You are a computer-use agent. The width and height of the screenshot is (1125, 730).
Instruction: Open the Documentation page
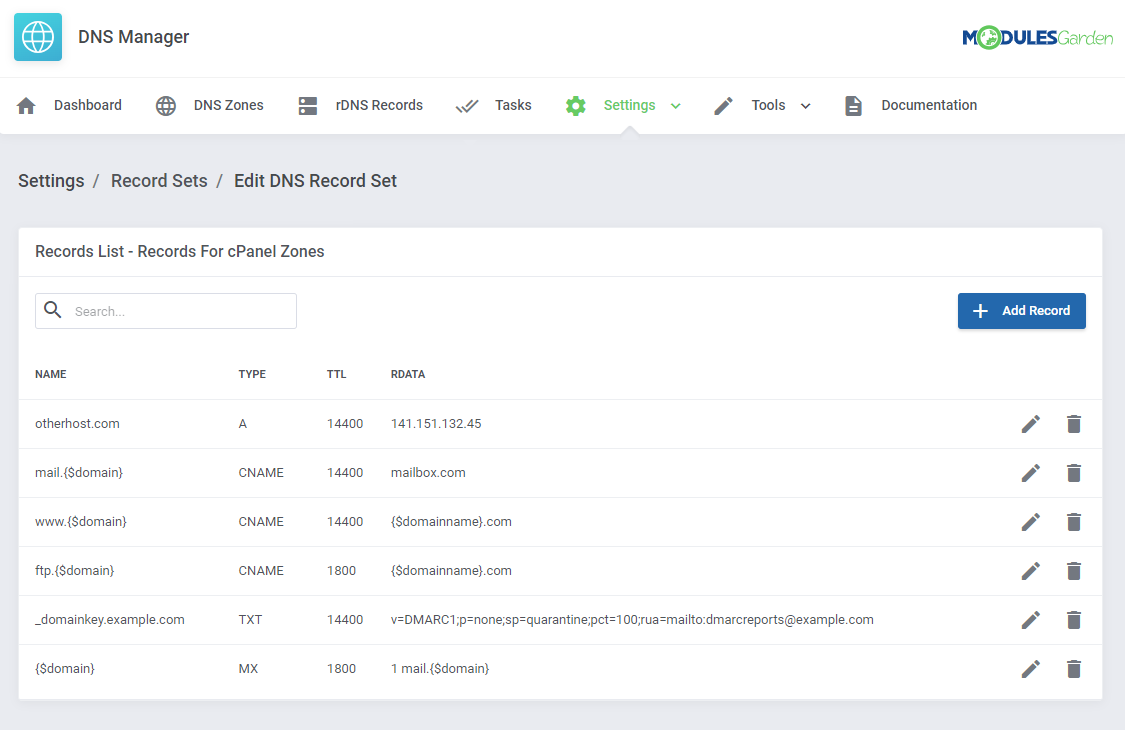point(929,105)
